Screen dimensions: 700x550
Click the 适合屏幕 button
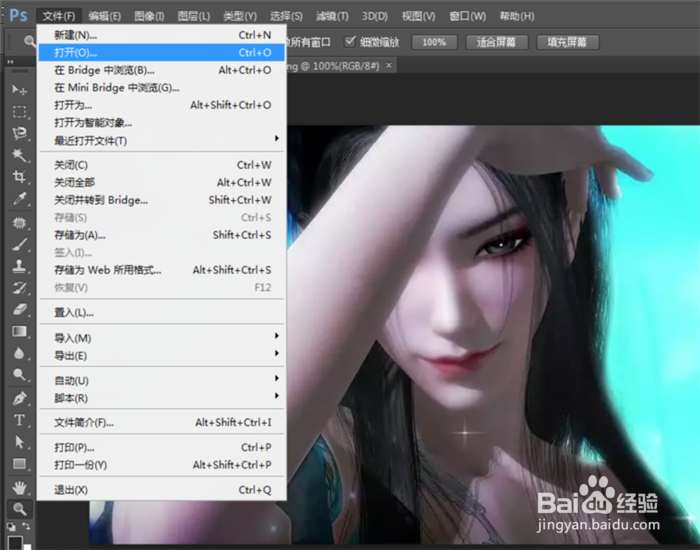click(496, 42)
